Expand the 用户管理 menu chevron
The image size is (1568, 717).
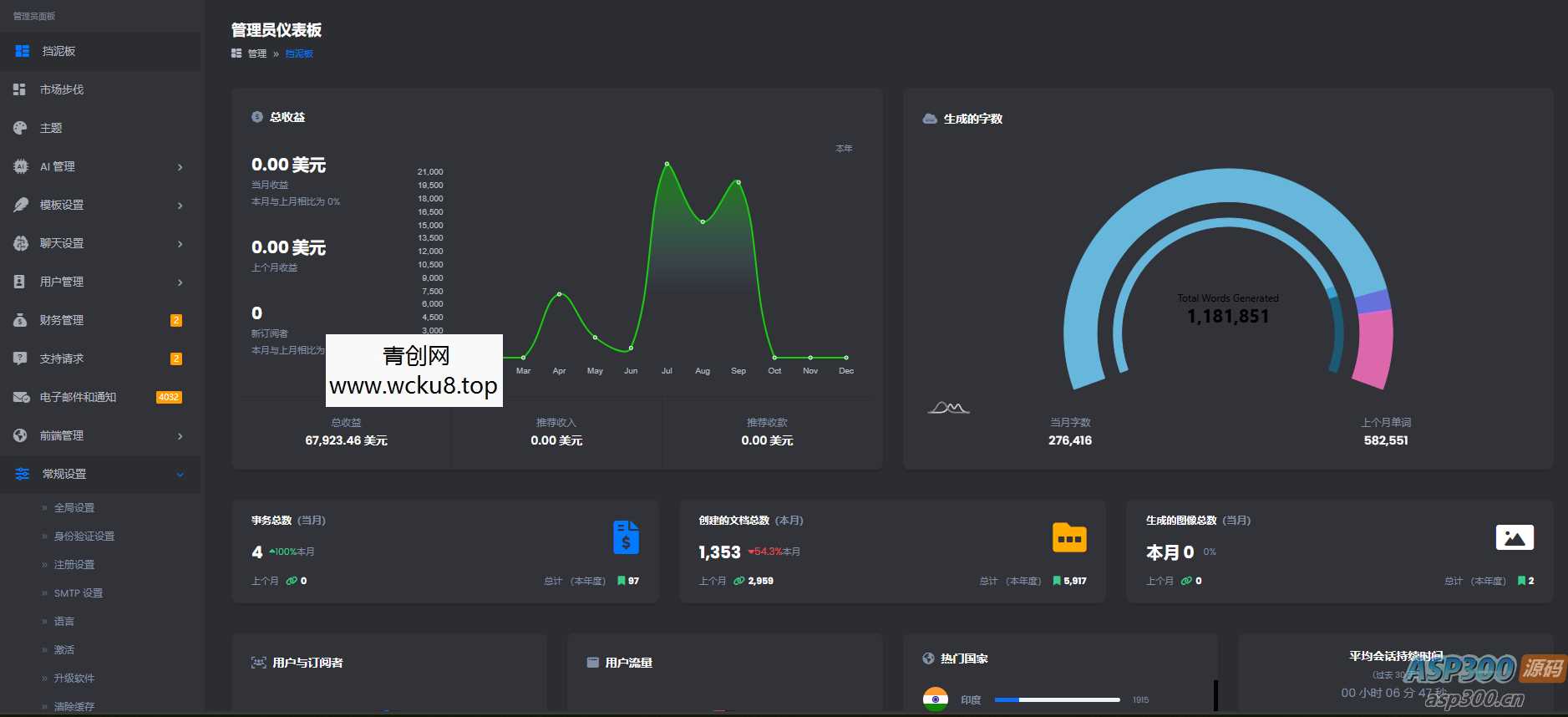(180, 282)
